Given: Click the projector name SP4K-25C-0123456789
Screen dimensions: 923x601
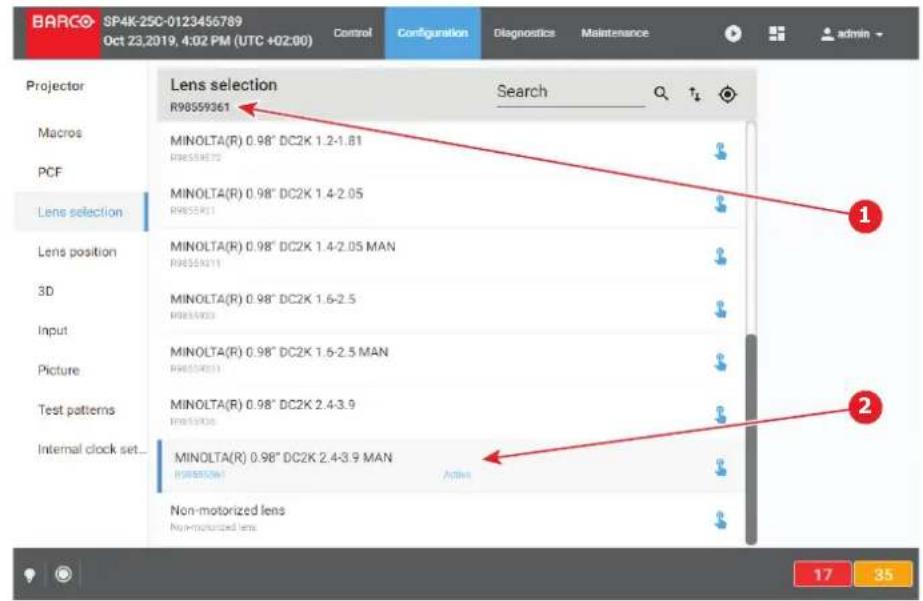Looking at the screenshot, I should click(x=172, y=21).
